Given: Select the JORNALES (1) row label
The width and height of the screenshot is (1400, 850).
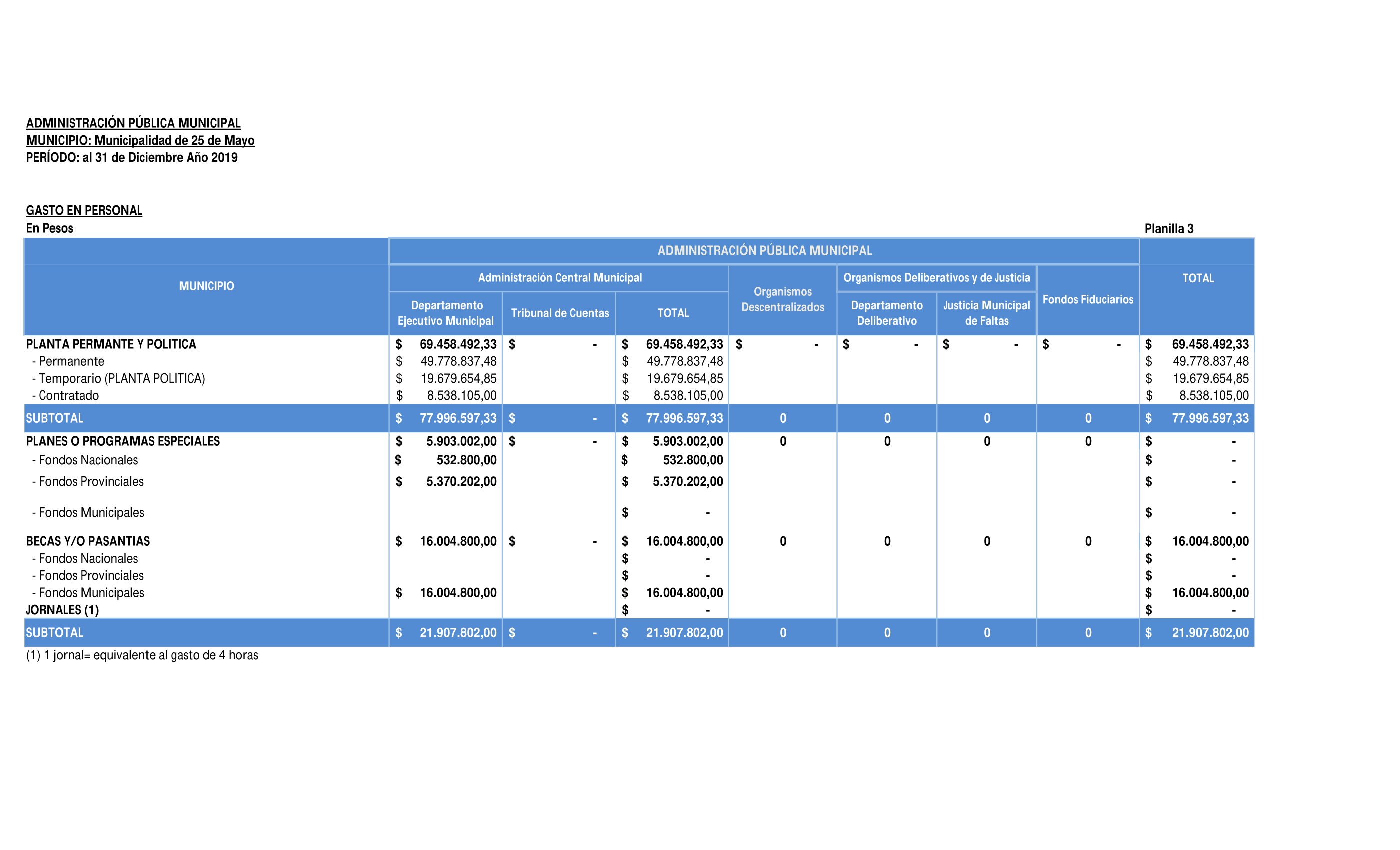Looking at the screenshot, I should (x=62, y=610).
